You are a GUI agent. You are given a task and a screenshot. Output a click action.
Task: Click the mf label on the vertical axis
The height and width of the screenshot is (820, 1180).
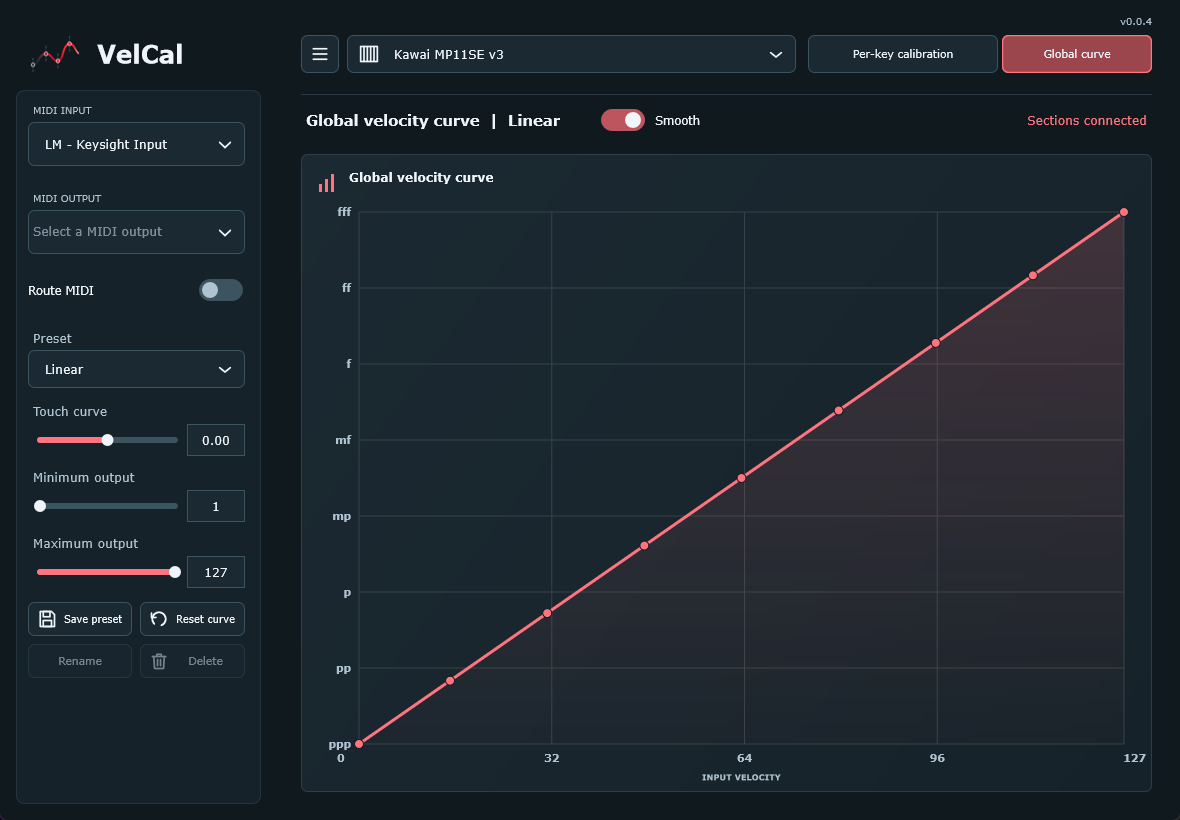click(343, 440)
